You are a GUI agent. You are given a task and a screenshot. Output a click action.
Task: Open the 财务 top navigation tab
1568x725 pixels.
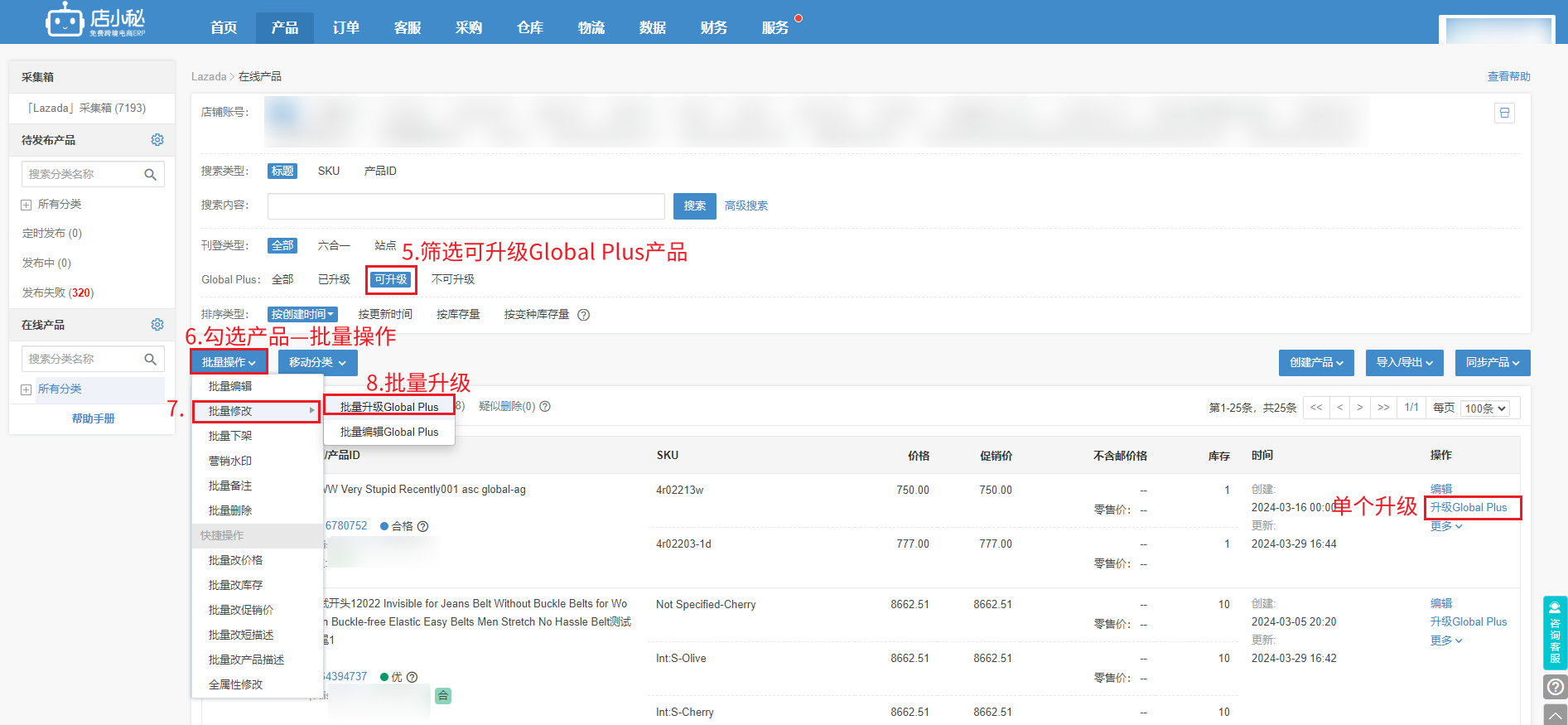click(714, 28)
